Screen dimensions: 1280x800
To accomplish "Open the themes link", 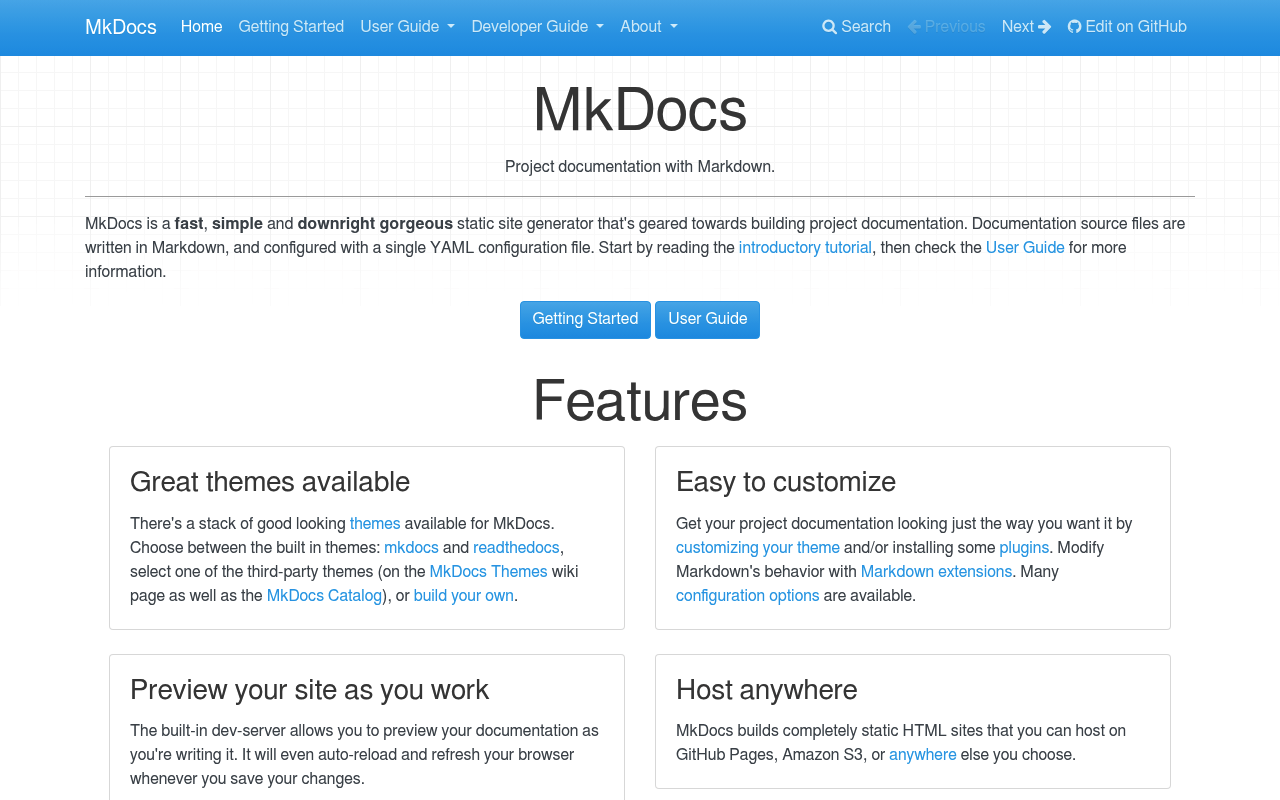I will (375, 524).
